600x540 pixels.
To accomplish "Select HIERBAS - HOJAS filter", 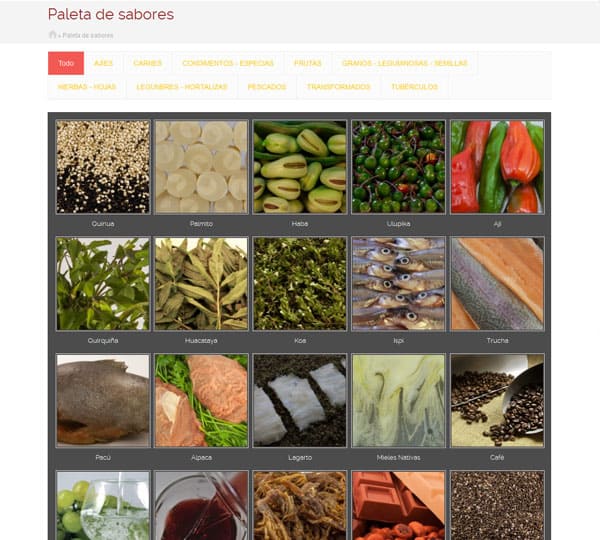I will 87,87.
